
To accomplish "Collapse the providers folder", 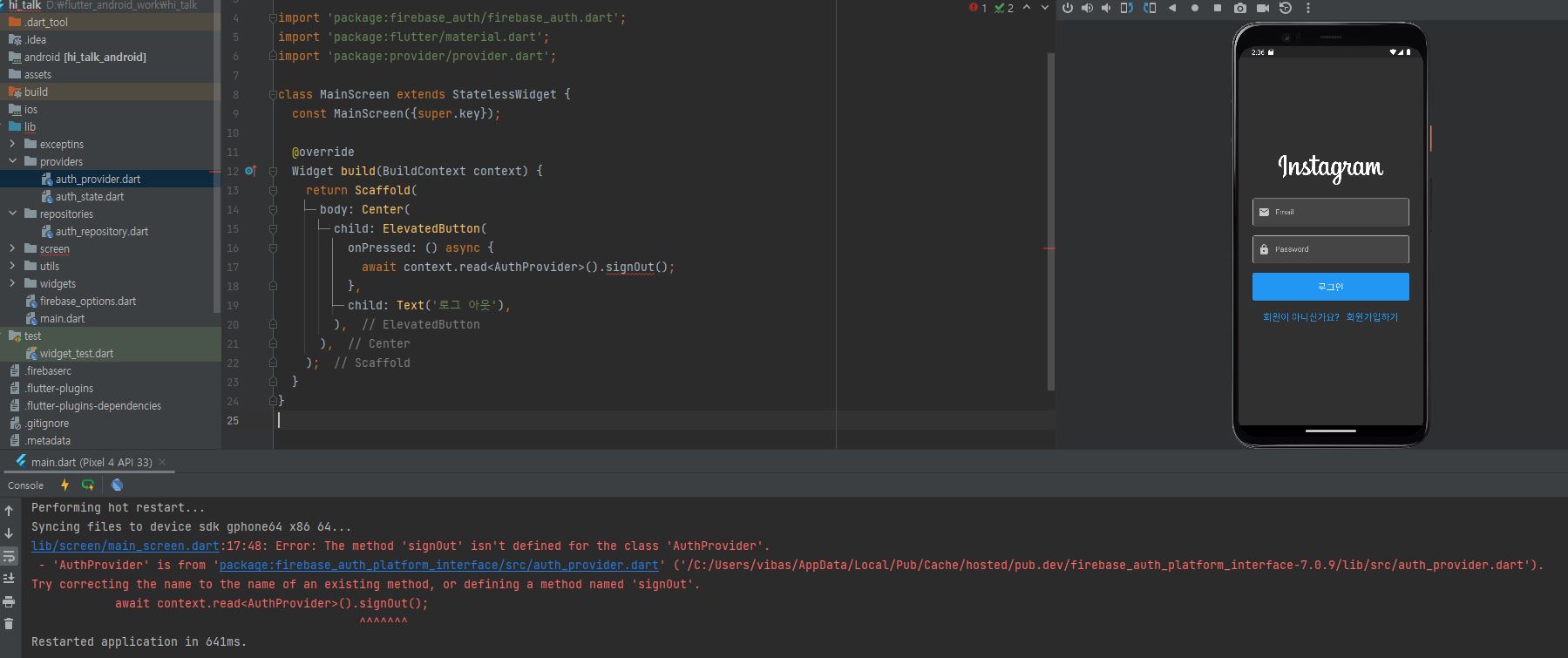I will 12,161.
